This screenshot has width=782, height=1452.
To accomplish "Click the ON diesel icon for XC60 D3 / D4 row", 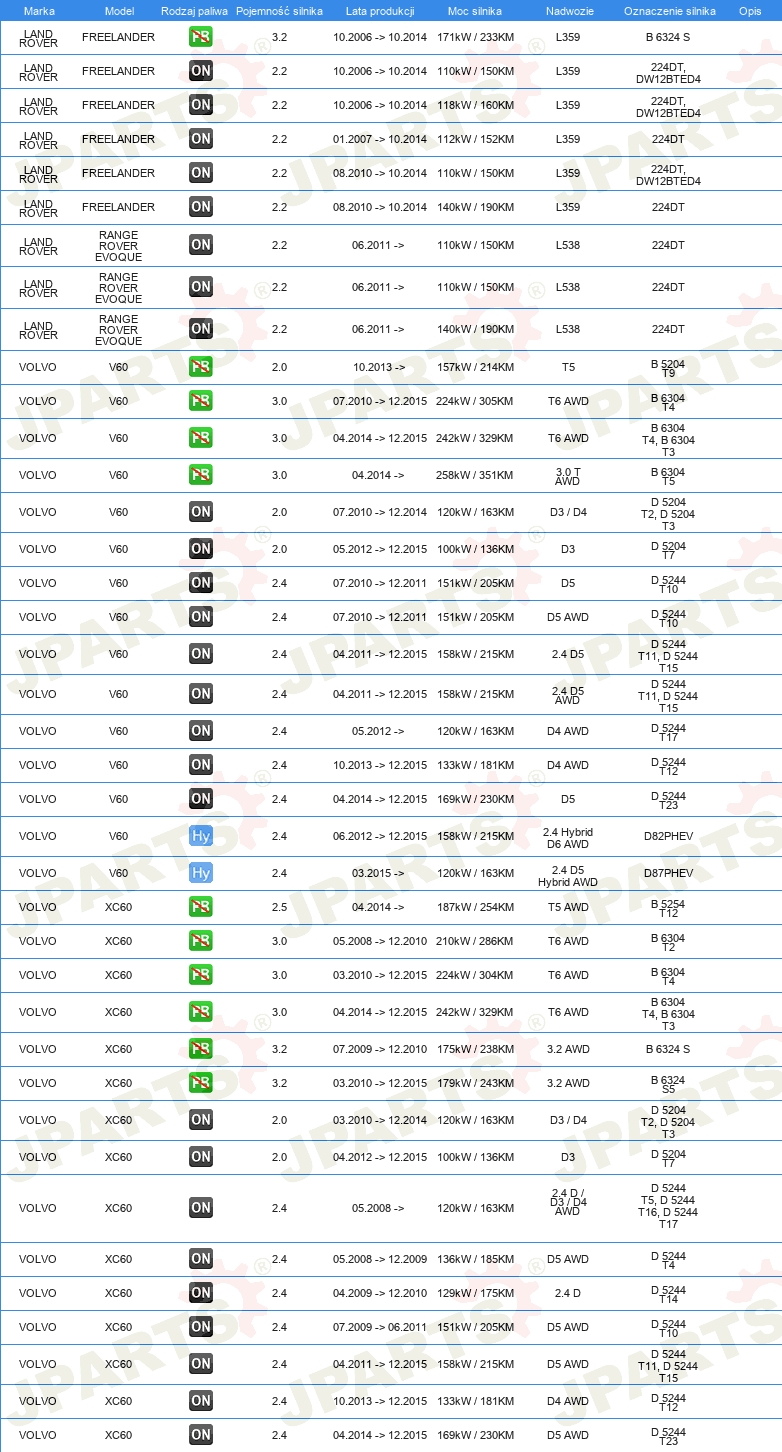I will tap(201, 1120).
